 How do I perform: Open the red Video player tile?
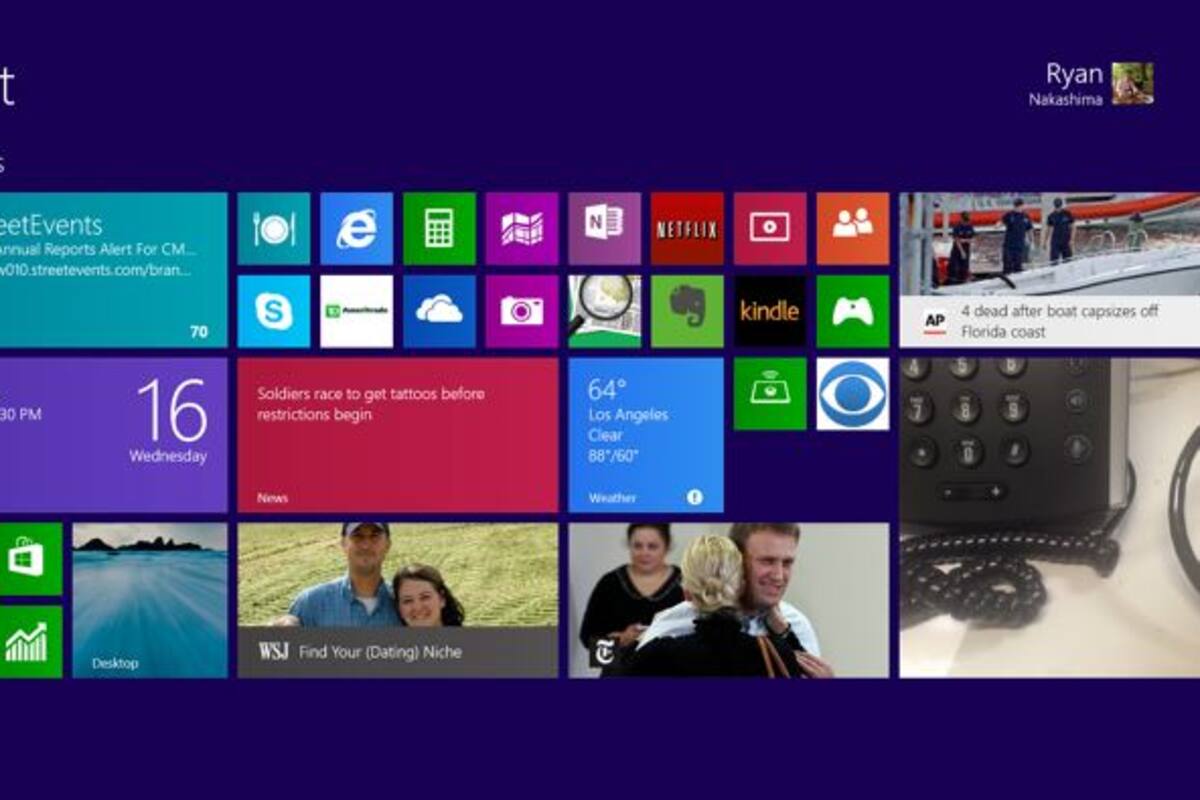coord(770,229)
